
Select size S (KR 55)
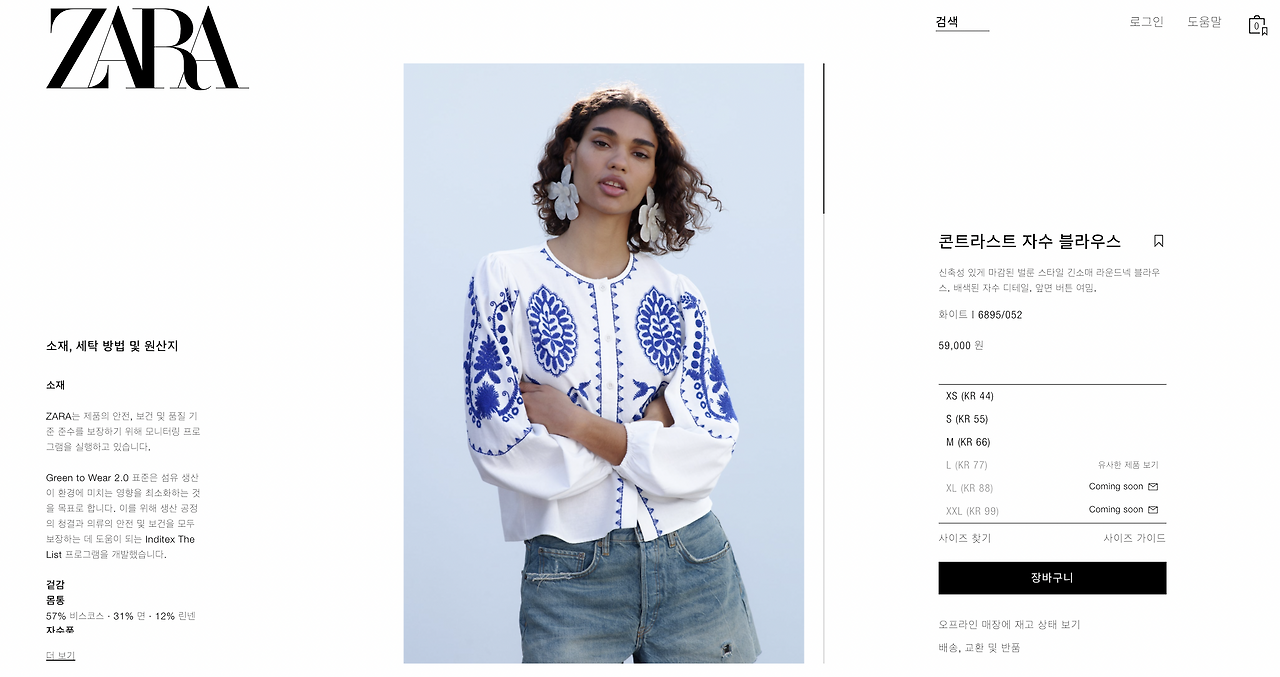(1052, 419)
